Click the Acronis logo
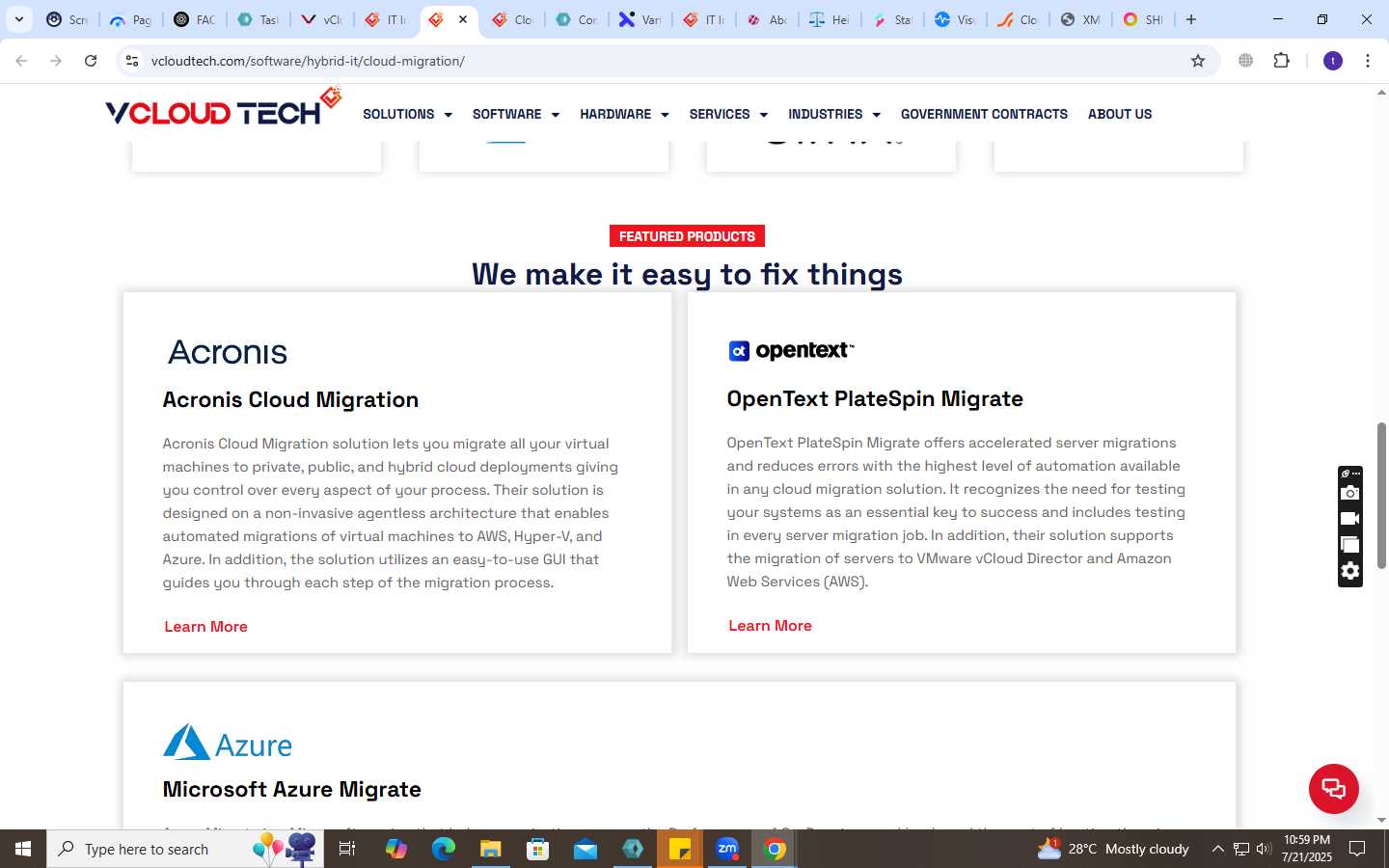1389x868 pixels. [228, 352]
